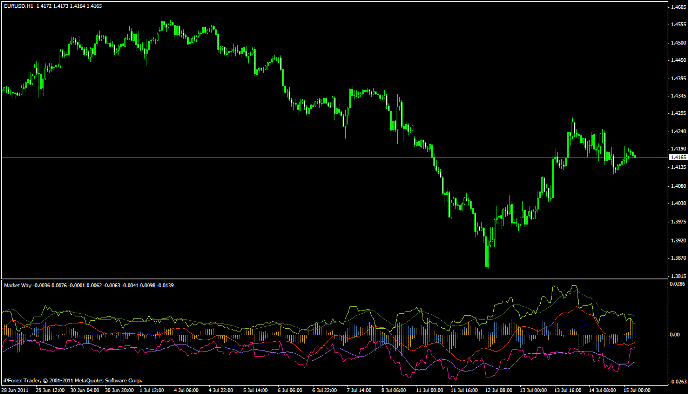Screen dimensions: 688x394
Task: Click the 12 Jul 08:00 time label
Action: point(499,390)
